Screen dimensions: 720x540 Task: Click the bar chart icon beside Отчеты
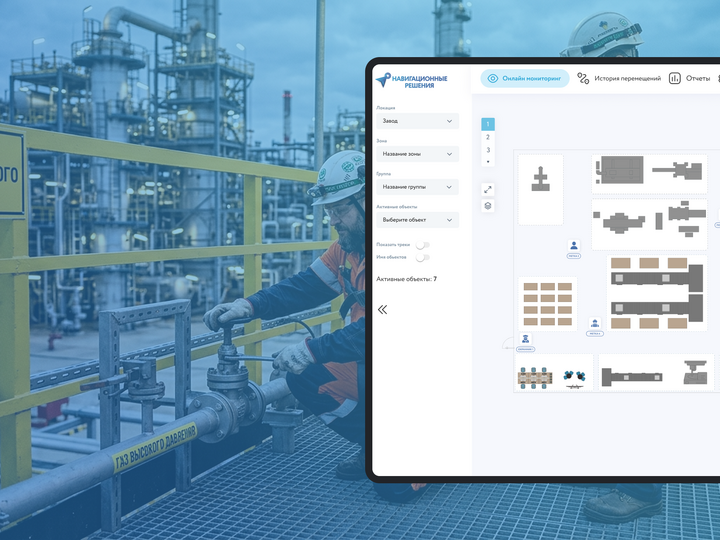tap(675, 78)
